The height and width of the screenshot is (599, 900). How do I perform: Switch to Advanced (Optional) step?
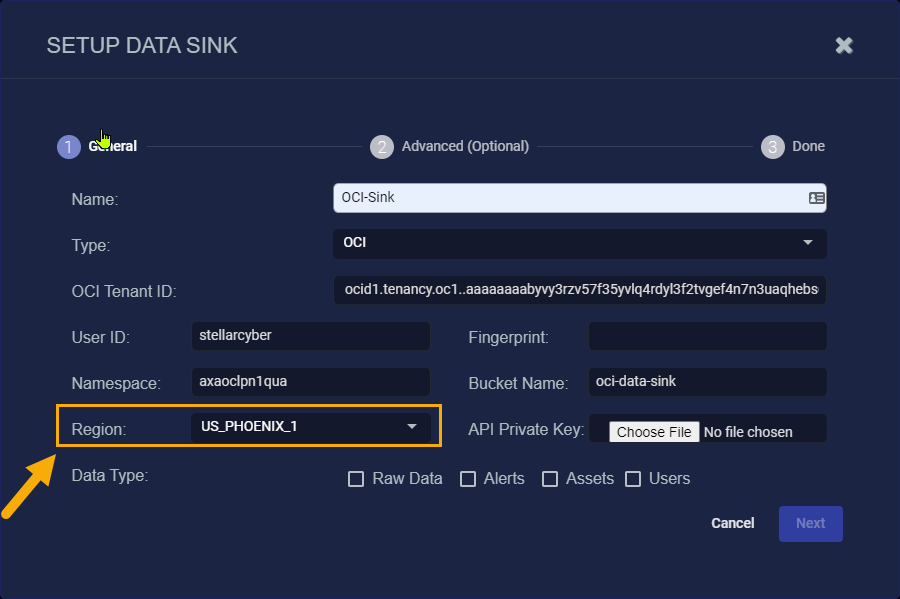465,146
